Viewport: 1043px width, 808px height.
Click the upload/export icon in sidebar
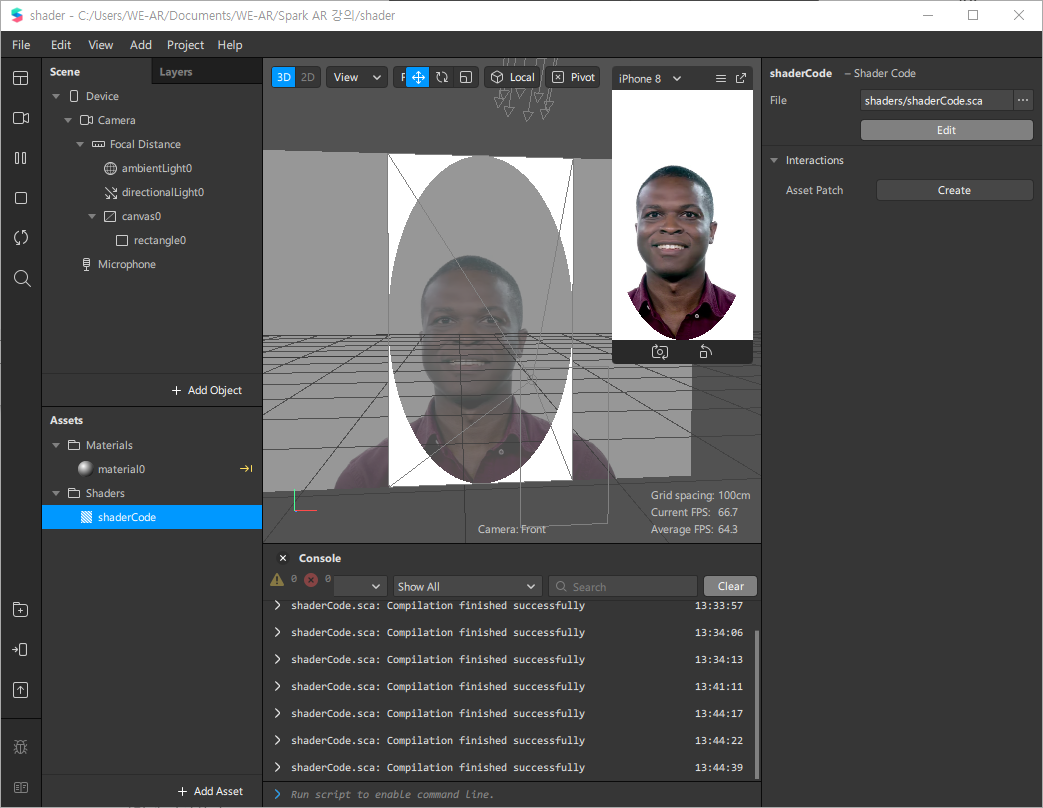click(21, 690)
